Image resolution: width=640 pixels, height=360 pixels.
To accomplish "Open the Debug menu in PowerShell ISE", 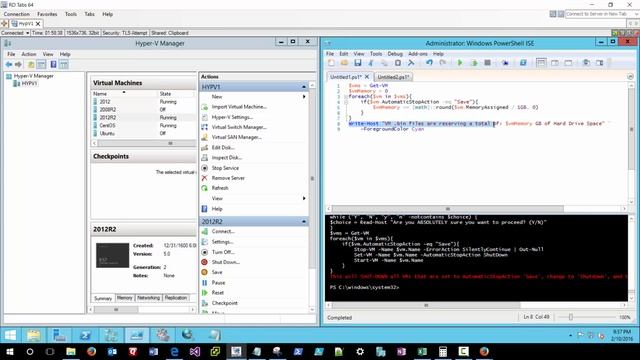I will tap(395, 54).
